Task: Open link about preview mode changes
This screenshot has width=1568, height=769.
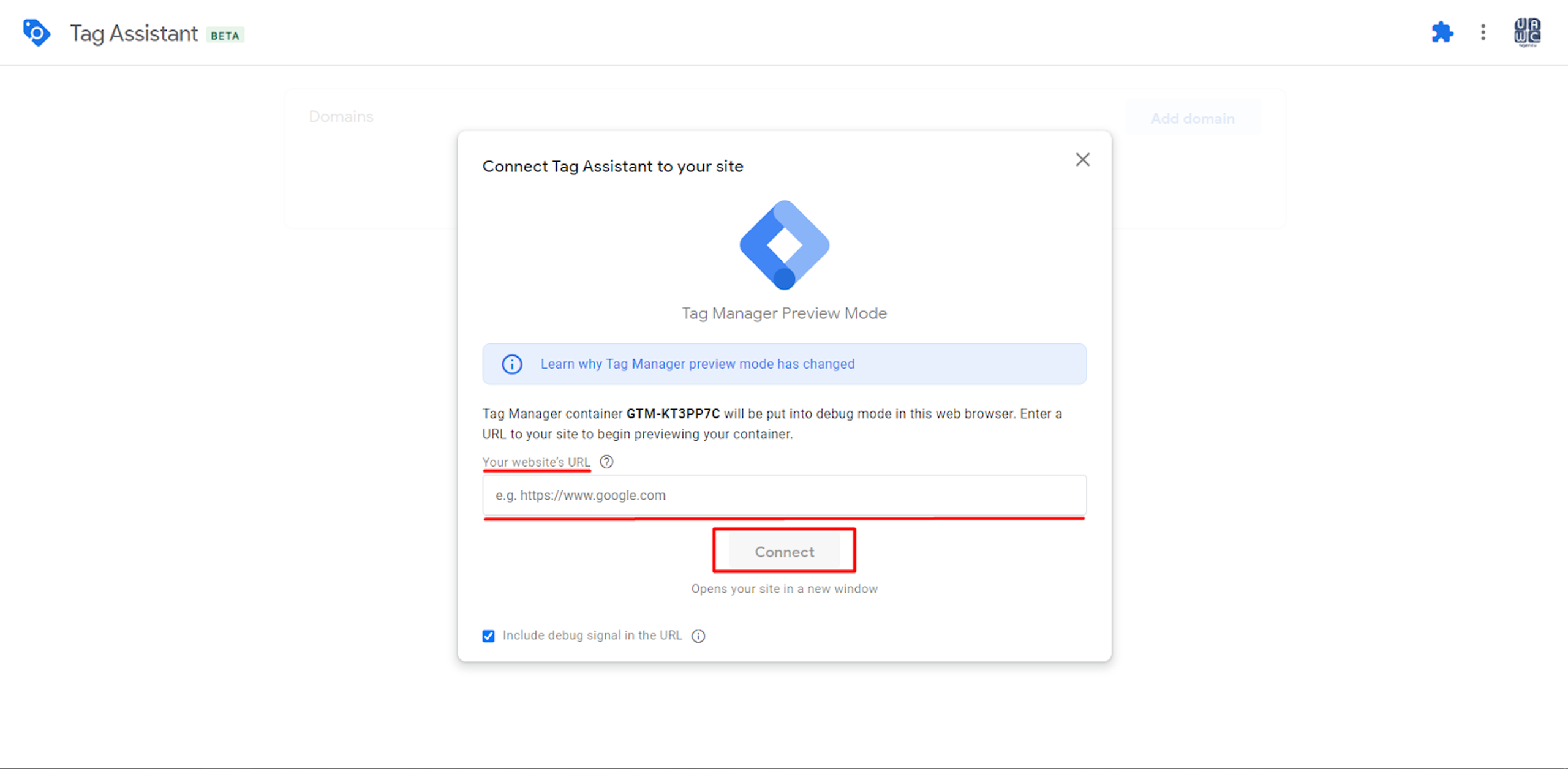Action: [x=697, y=364]
